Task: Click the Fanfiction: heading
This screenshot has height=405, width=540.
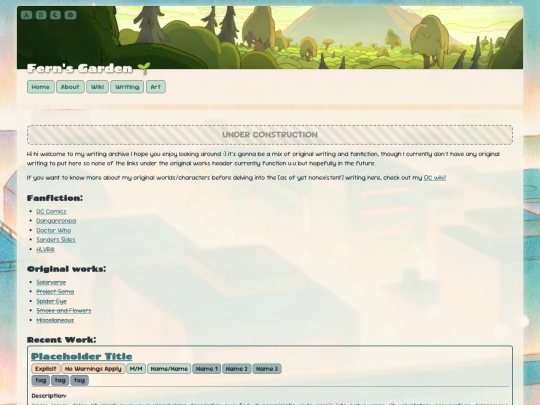Action: click(x=55, y=198)
